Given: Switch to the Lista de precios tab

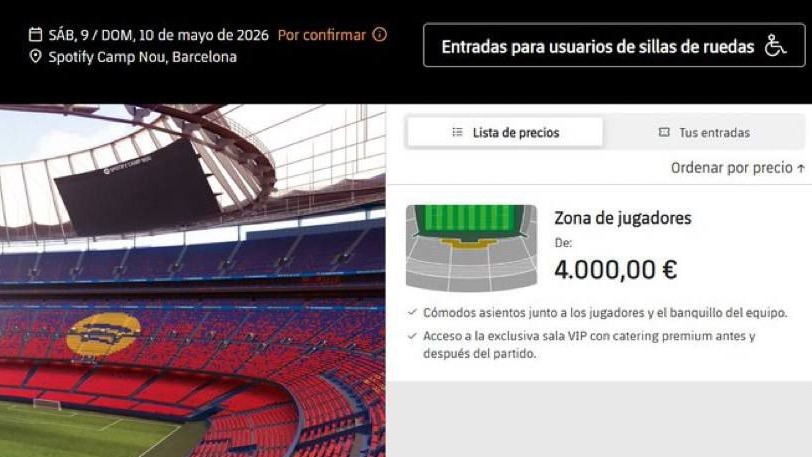Looking at the screenshot, I should click(x=505, y=132).
